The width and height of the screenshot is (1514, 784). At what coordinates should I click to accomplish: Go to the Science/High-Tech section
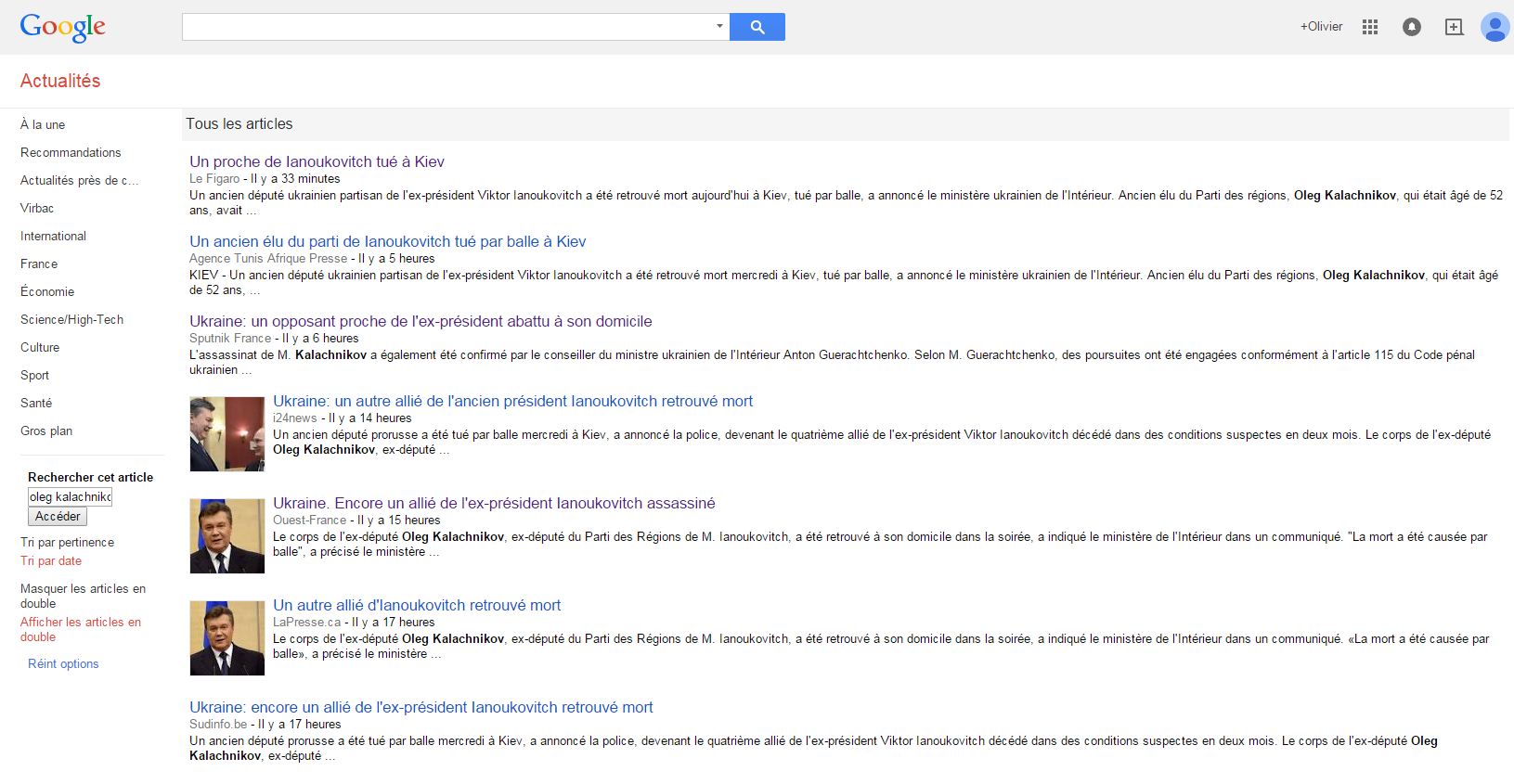coord(71,319)
